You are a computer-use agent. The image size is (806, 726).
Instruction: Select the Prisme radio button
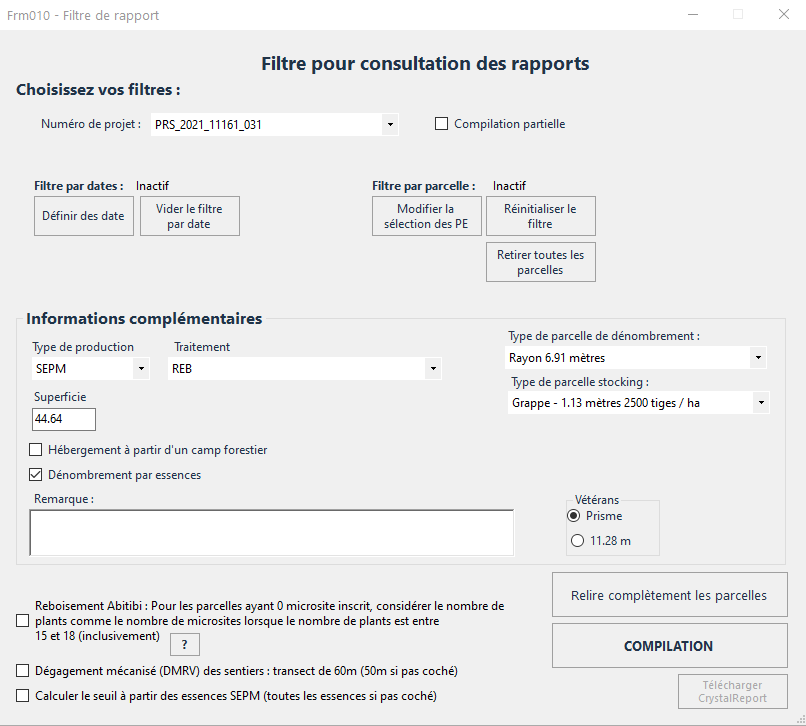574,516
